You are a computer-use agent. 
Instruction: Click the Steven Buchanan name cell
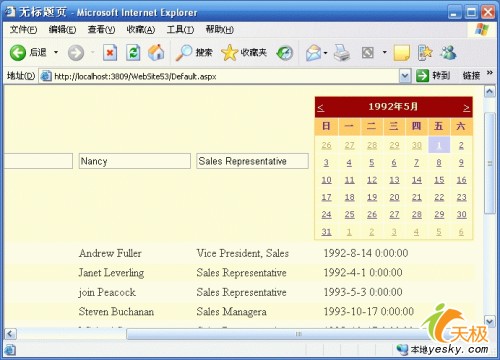(x=116, y=312)
